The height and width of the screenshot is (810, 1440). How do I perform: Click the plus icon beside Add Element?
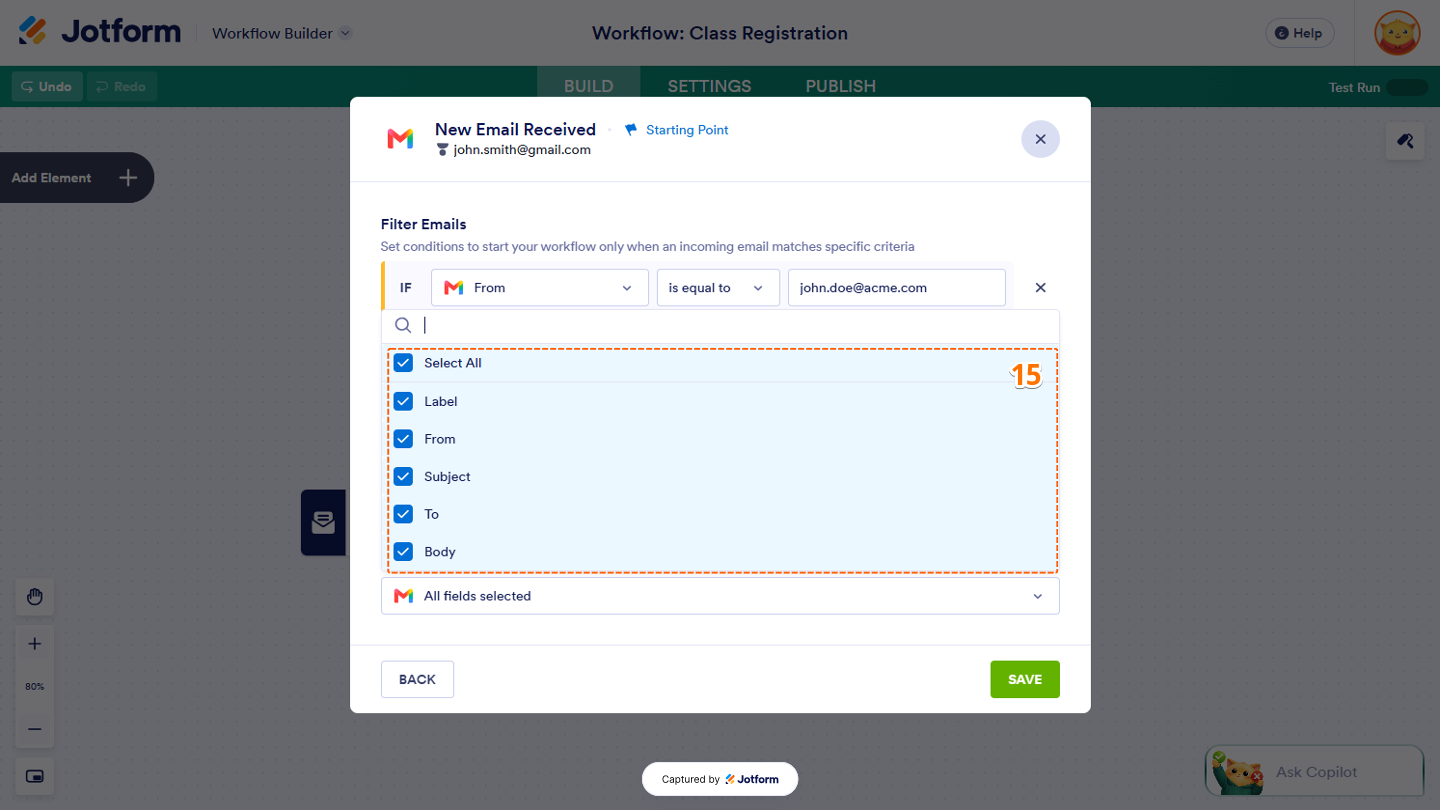(x=128, y=178)
